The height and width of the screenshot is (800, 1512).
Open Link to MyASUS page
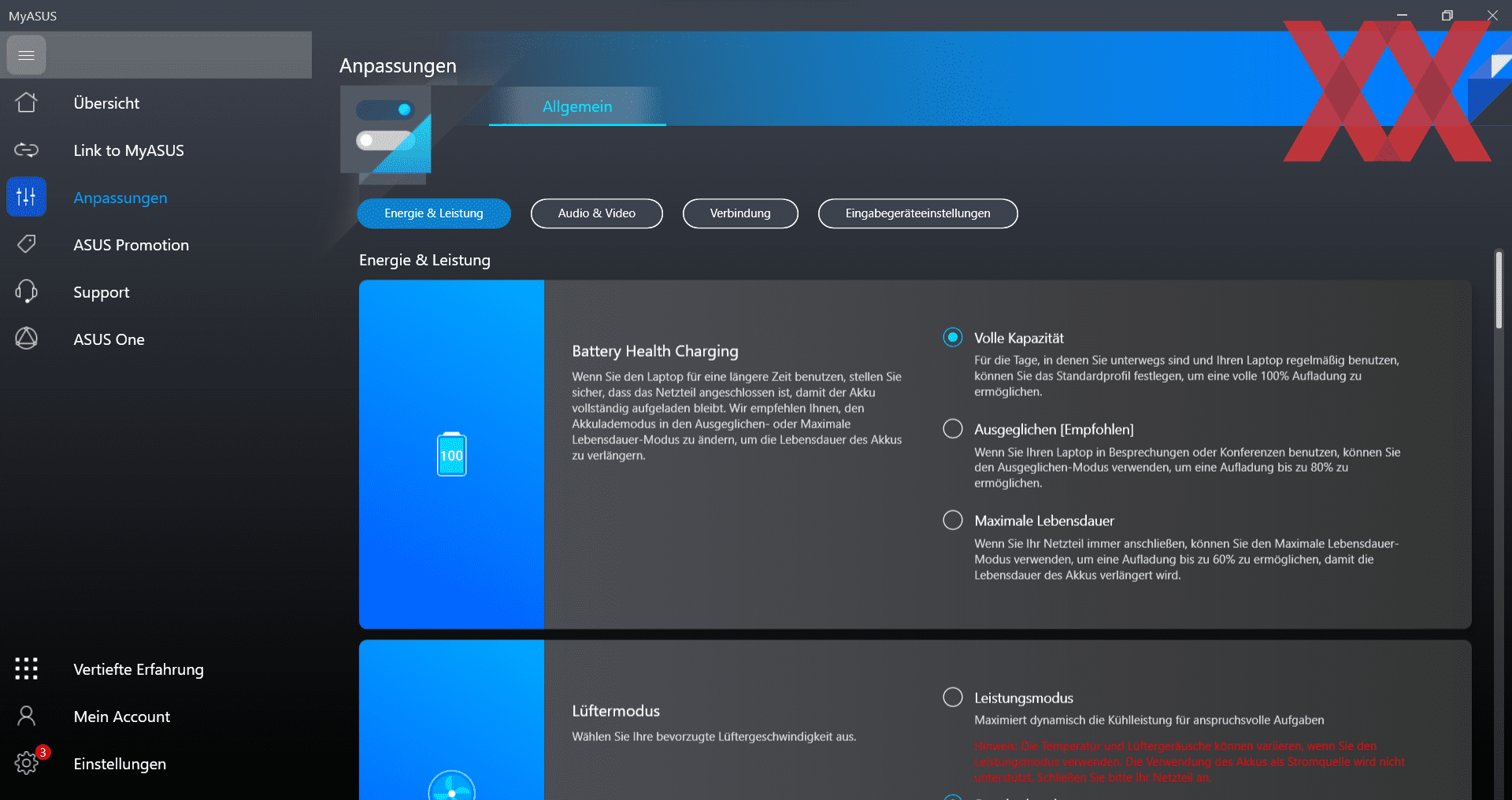pos(128,150)
